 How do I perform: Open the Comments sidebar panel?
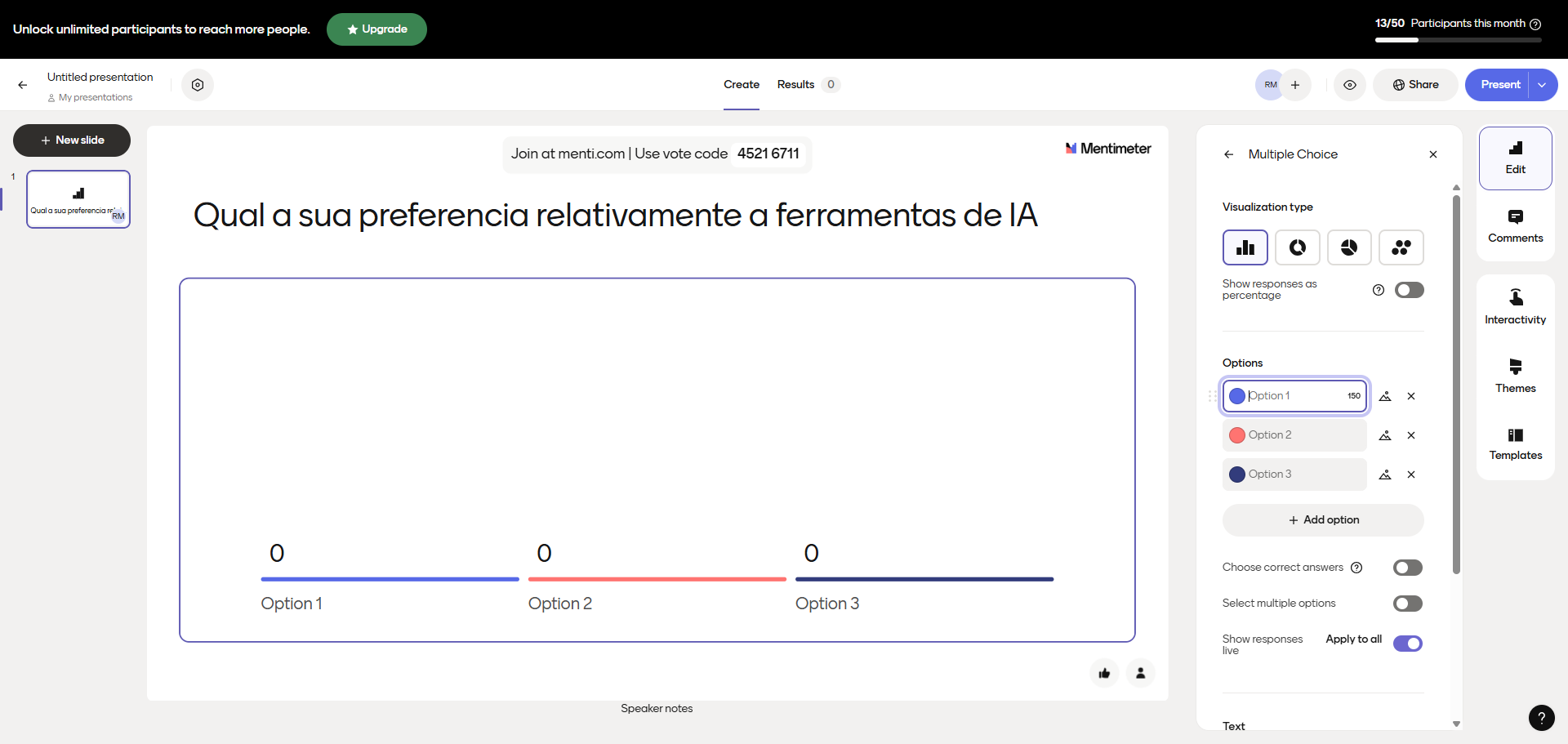(x=1516, y=227)
